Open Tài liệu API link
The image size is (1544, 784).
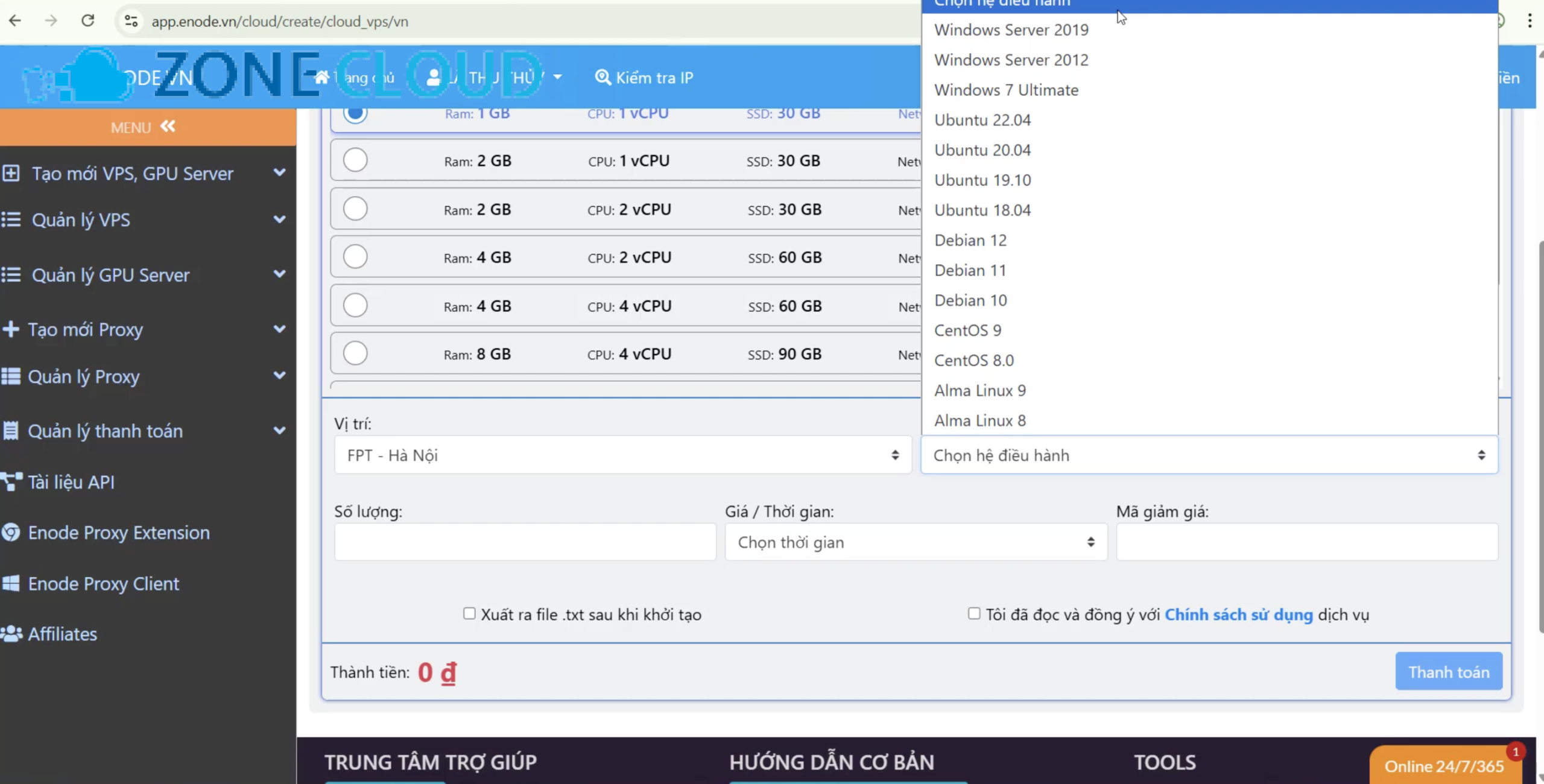point(71,482)
